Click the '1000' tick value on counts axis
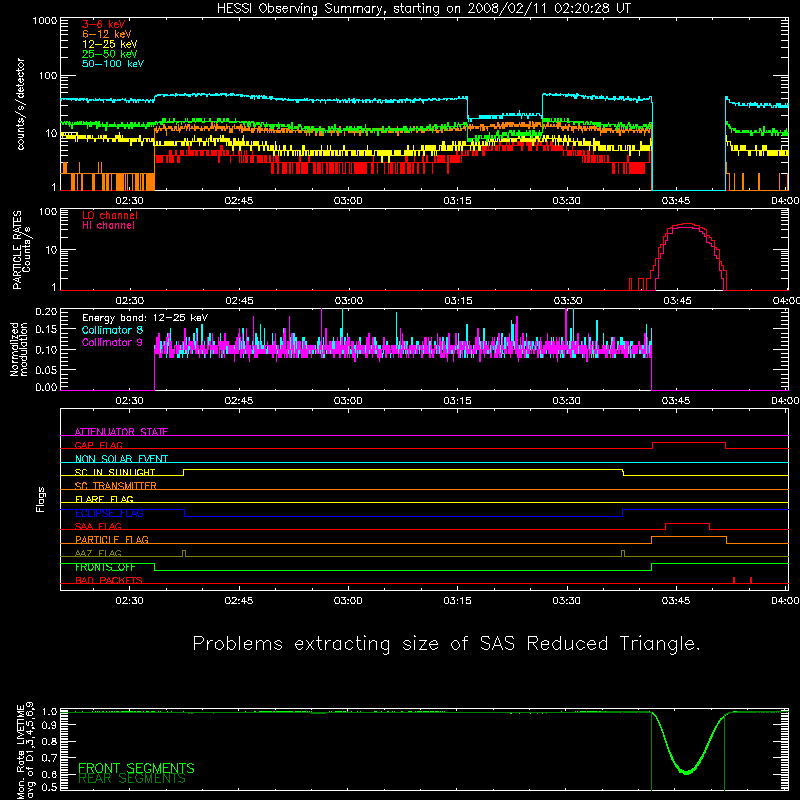Viewport: 800px width, 800px height. coord(45,21)
